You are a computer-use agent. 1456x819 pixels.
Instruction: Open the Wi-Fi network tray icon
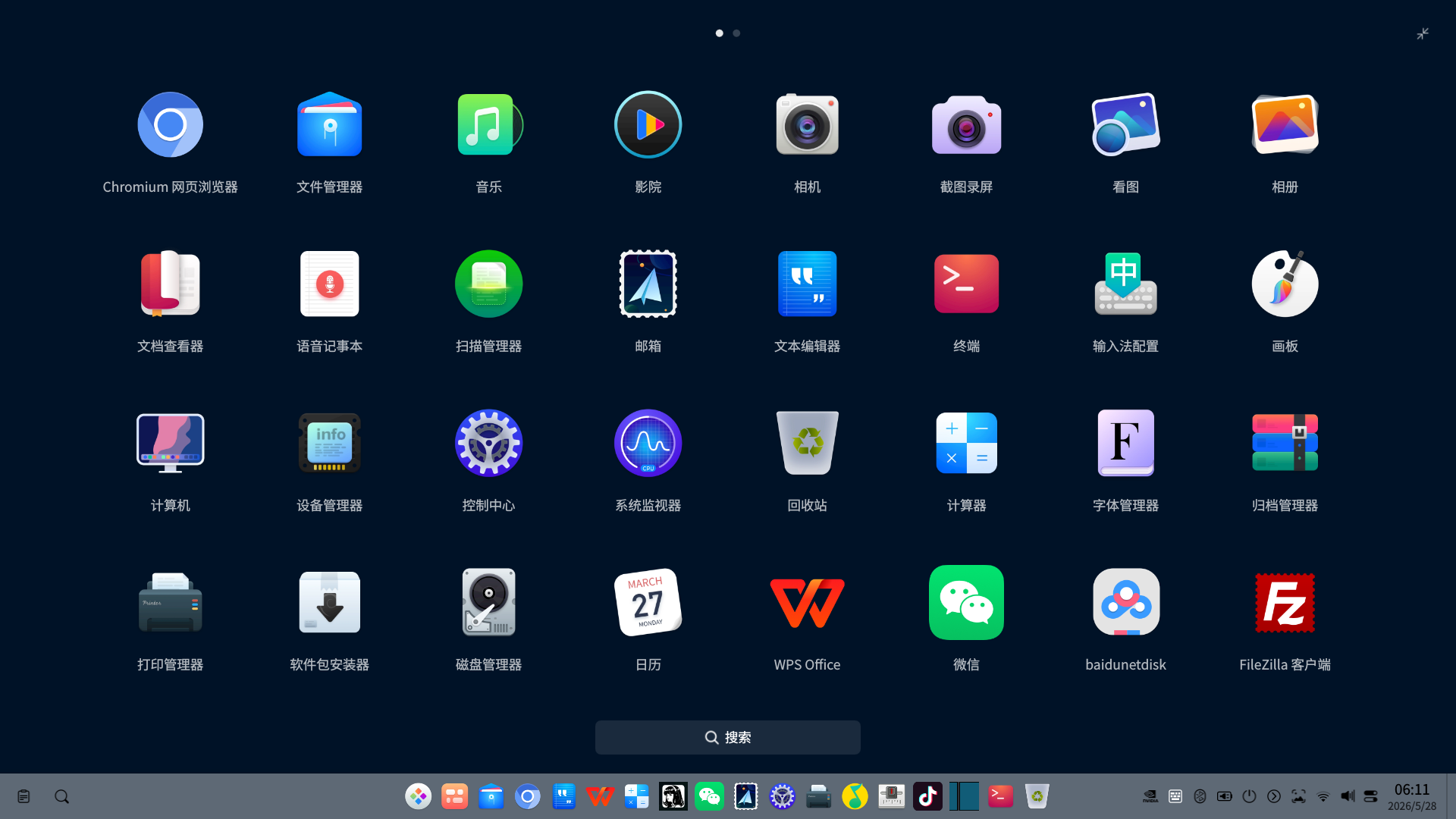(1323, 797)
